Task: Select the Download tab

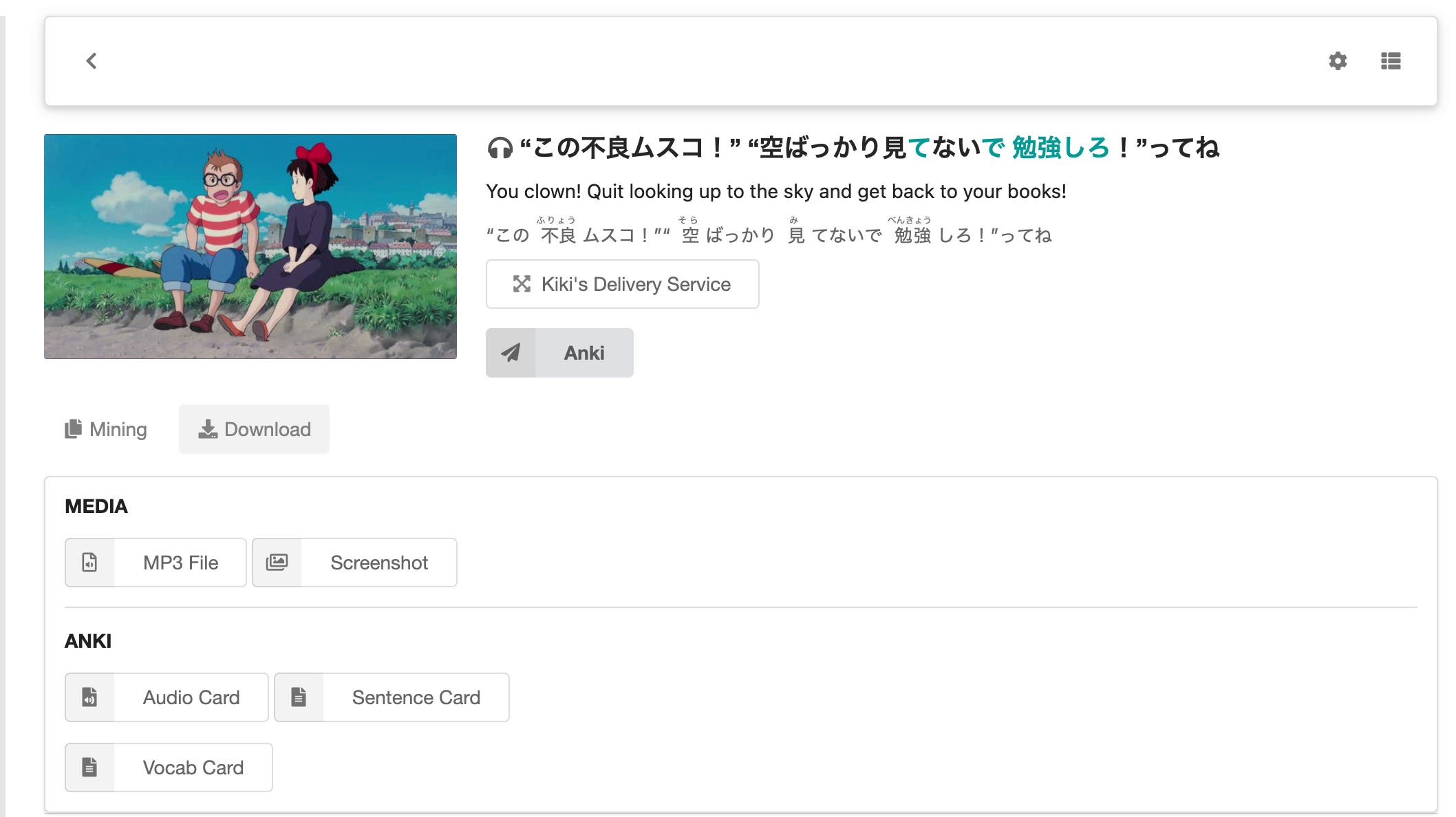Action: pyautogui.click(x=254, y=429)
